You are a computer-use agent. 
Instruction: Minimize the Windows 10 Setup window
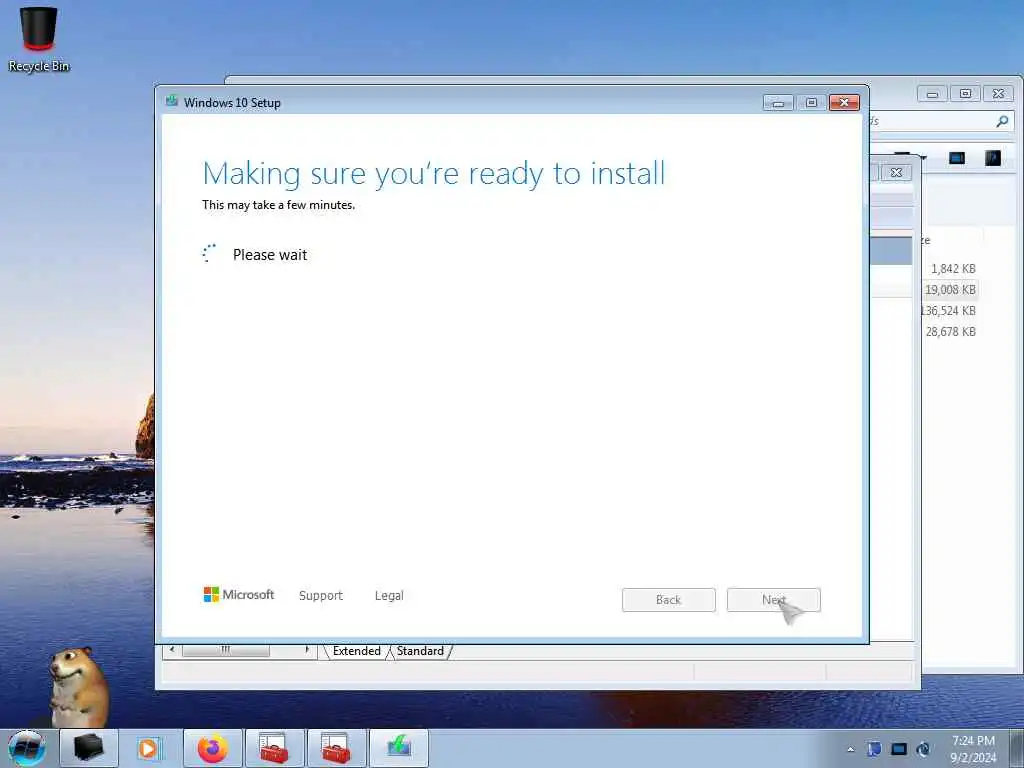click(x=778, y=103)
